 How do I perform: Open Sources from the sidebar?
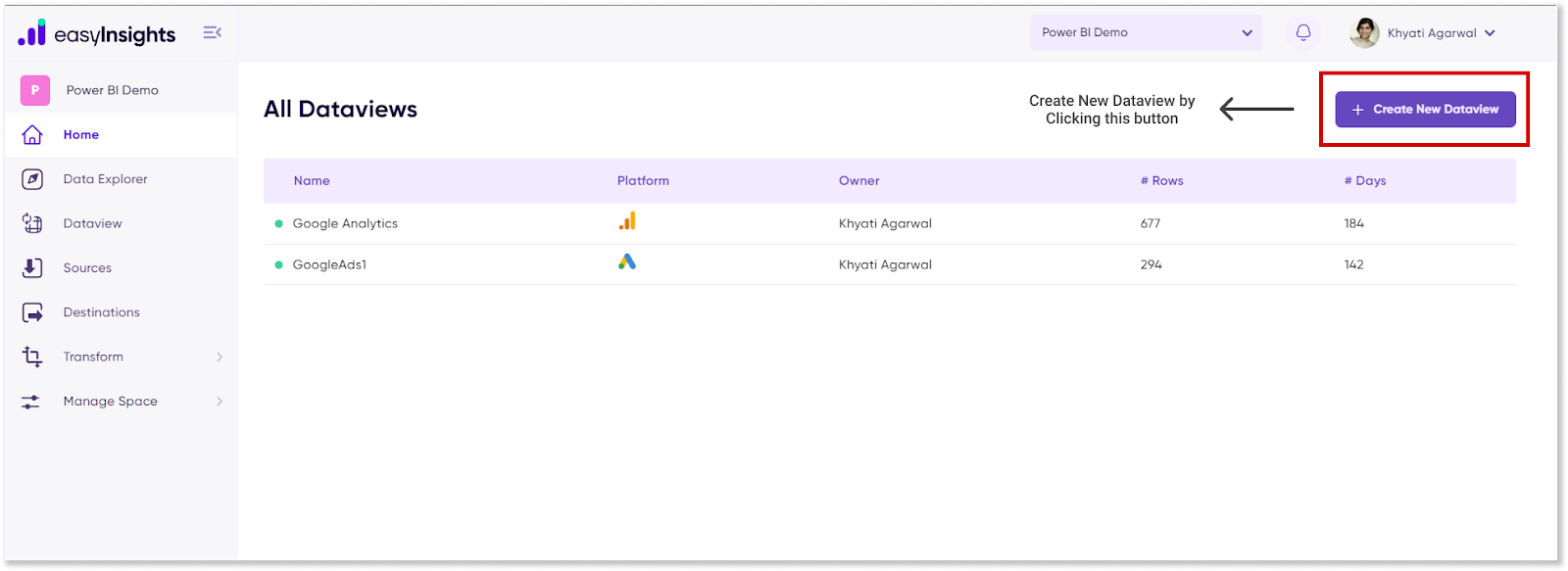(121, 267)
